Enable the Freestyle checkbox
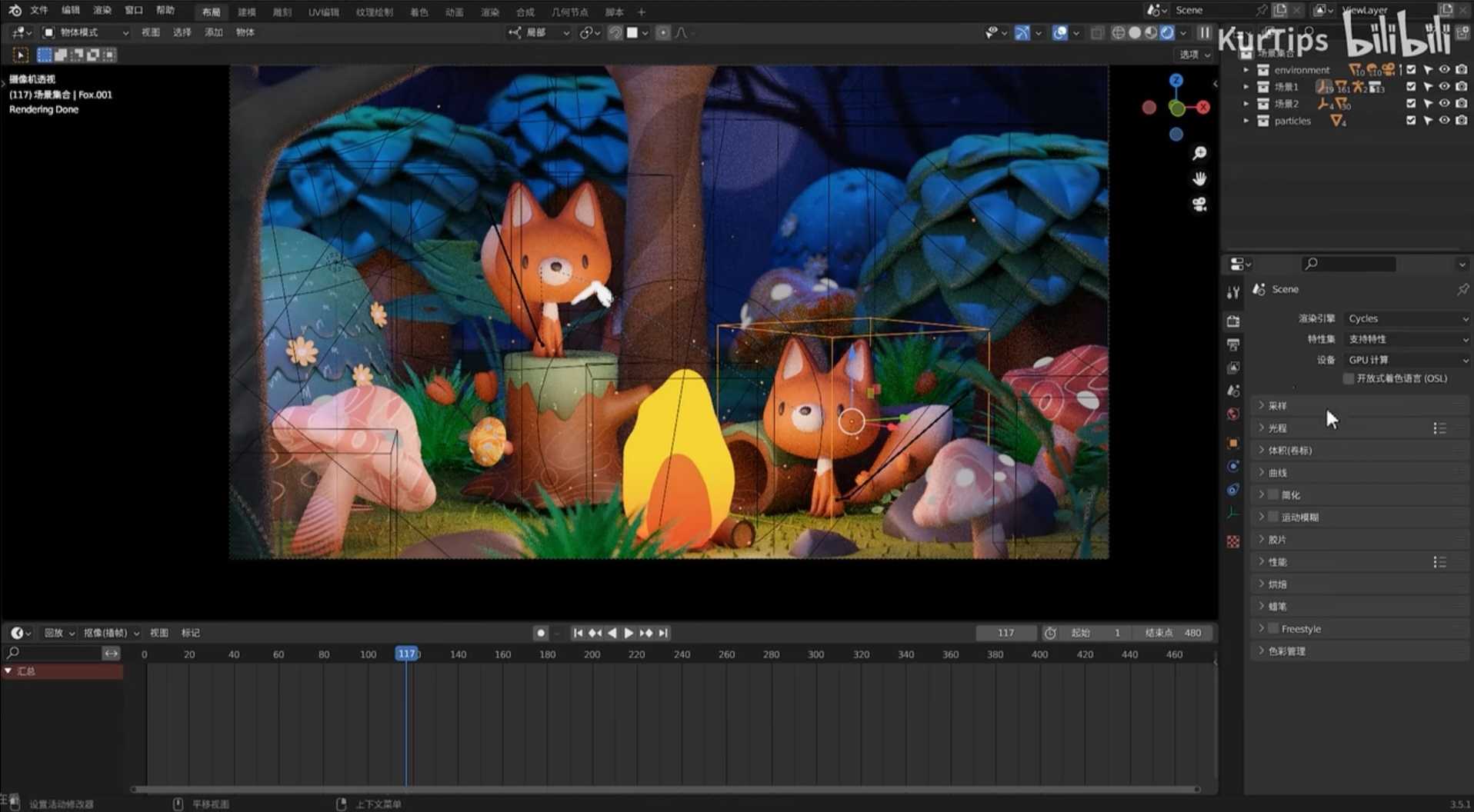 [1273, 628]
